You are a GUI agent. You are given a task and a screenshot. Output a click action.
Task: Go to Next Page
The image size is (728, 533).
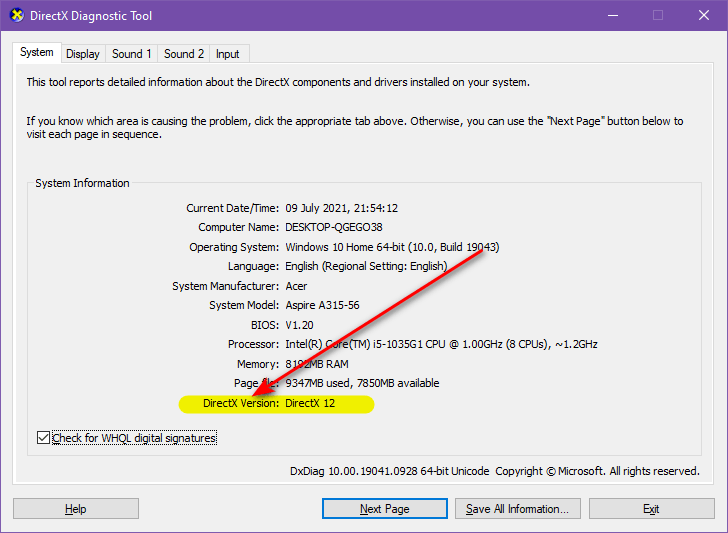tap(384, 509)
